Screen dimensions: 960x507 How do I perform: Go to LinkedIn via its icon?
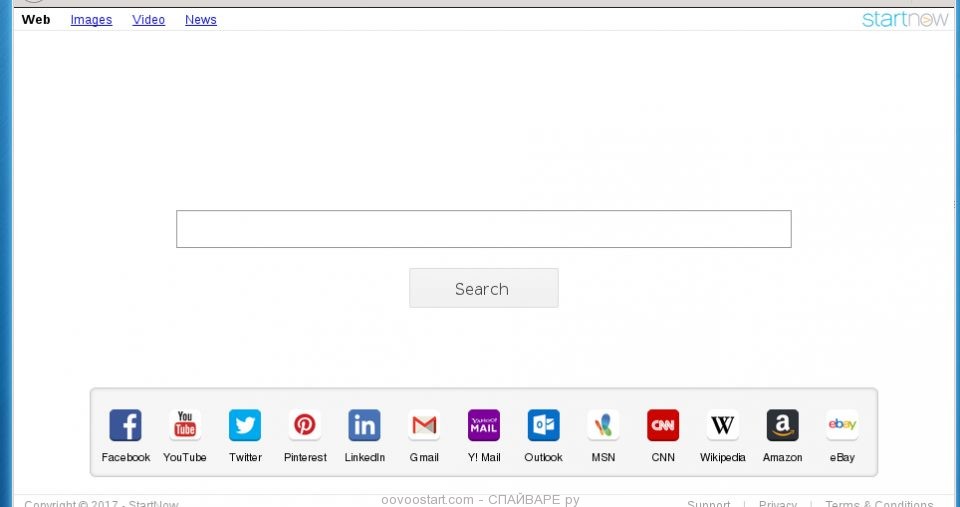364,426
